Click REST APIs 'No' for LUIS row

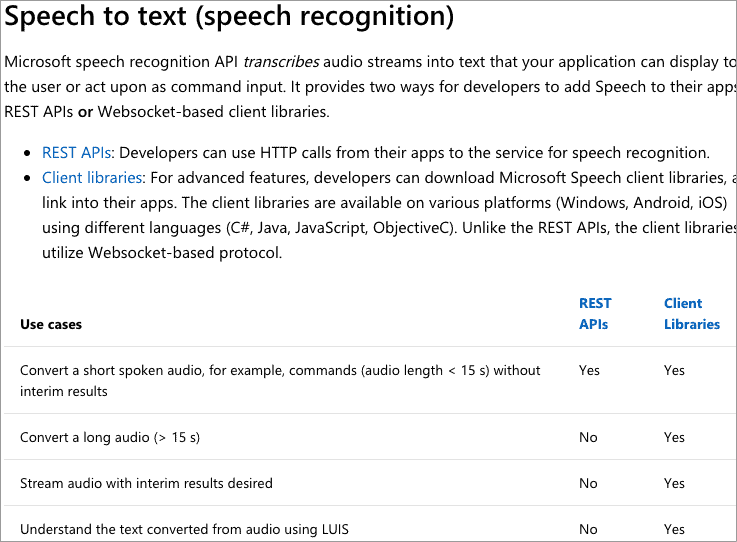tap(588, 529)
